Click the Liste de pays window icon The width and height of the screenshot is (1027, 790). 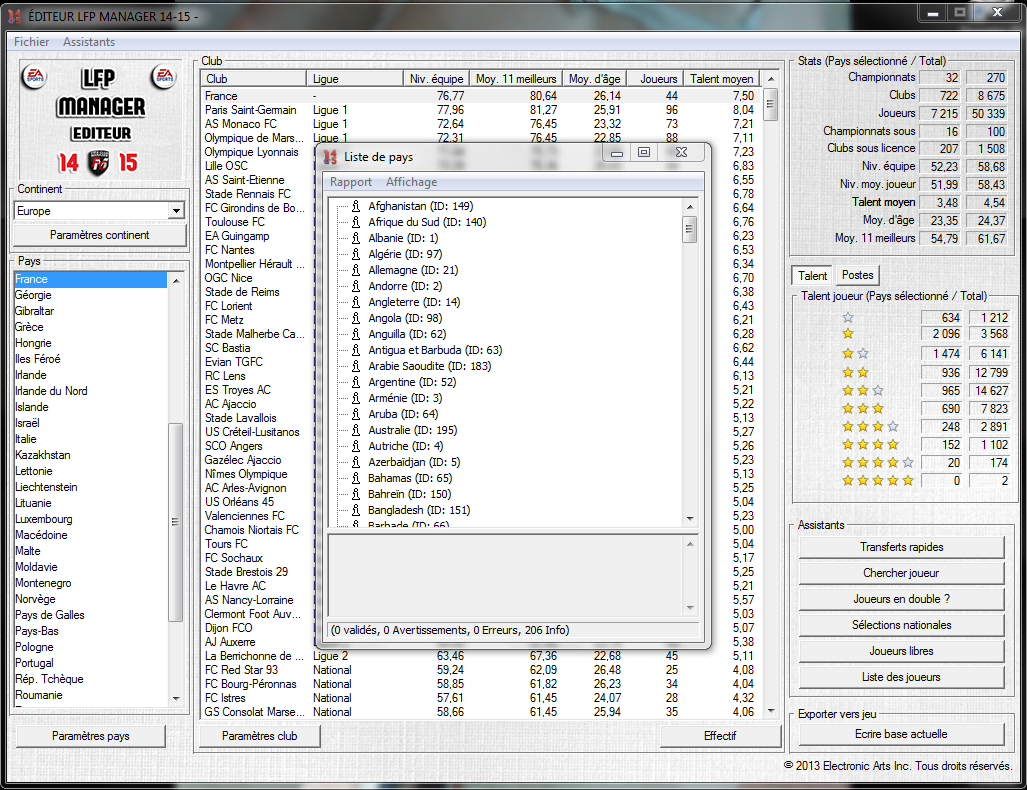click(x=330, y=157)
